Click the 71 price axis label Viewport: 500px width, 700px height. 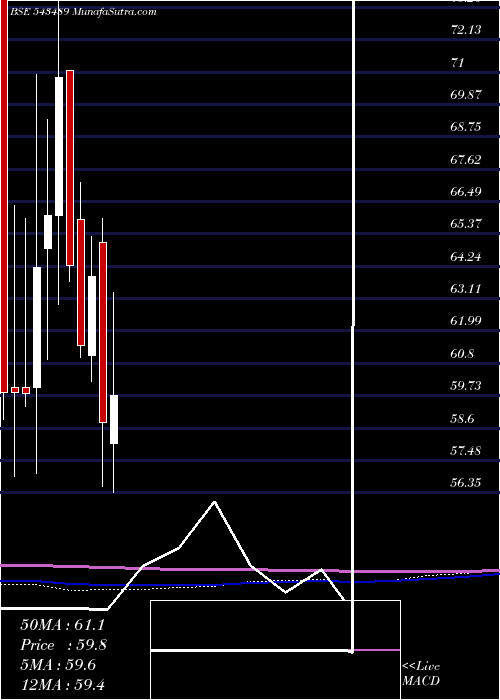point(458,62)
